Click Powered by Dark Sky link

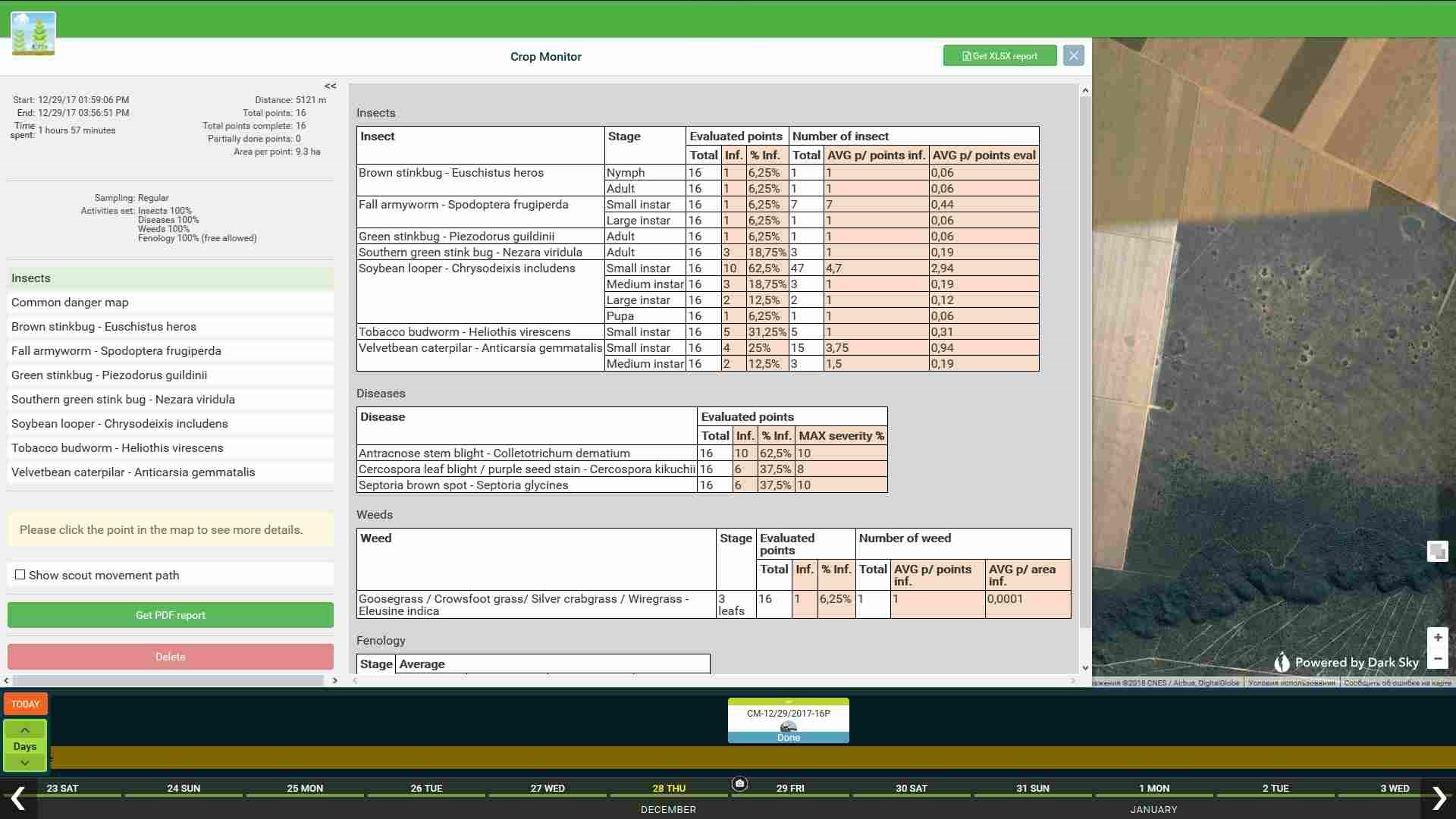(1348, 662)
